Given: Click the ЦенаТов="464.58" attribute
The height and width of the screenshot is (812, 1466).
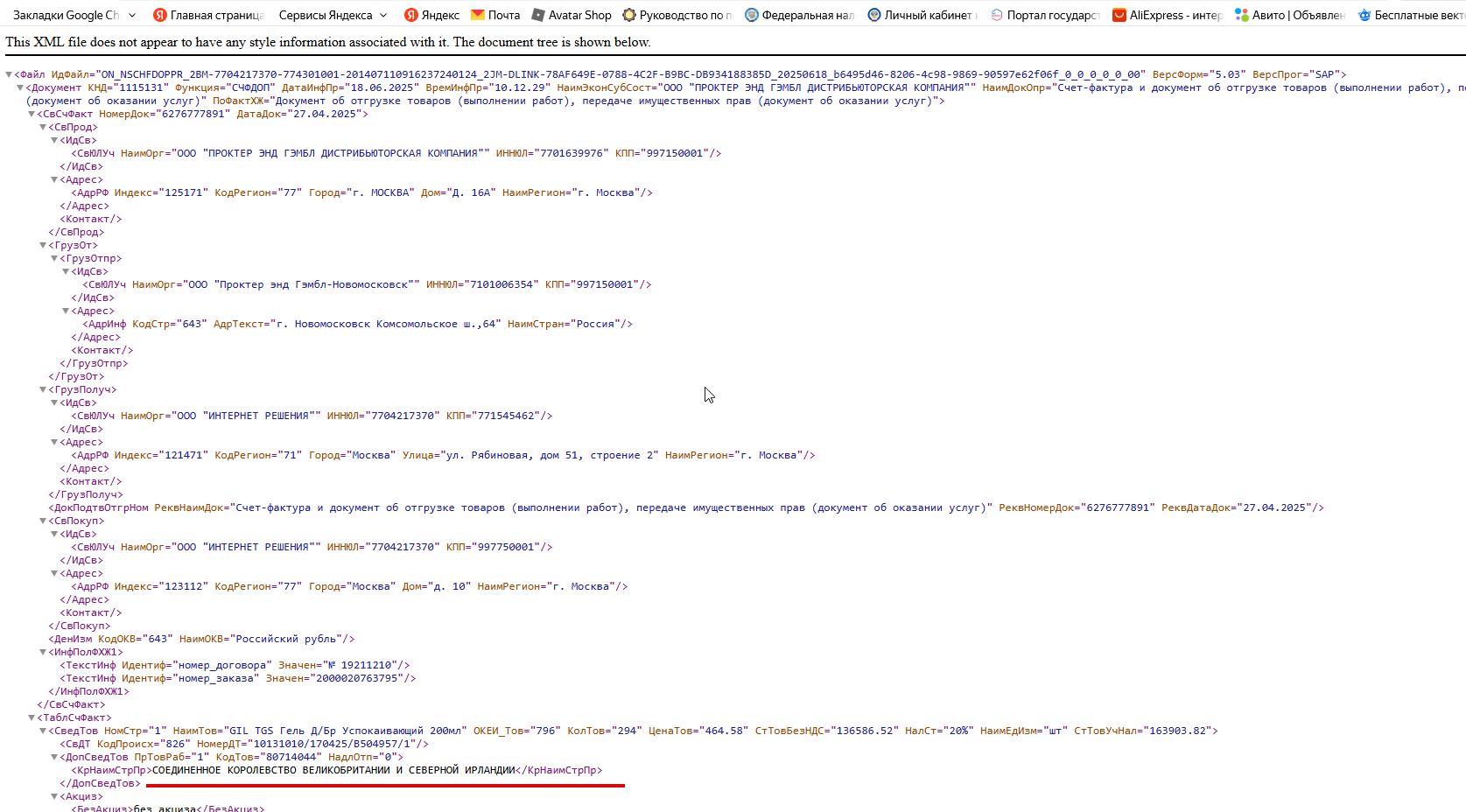Looking at the screenshot, I should tap(698, 731).
